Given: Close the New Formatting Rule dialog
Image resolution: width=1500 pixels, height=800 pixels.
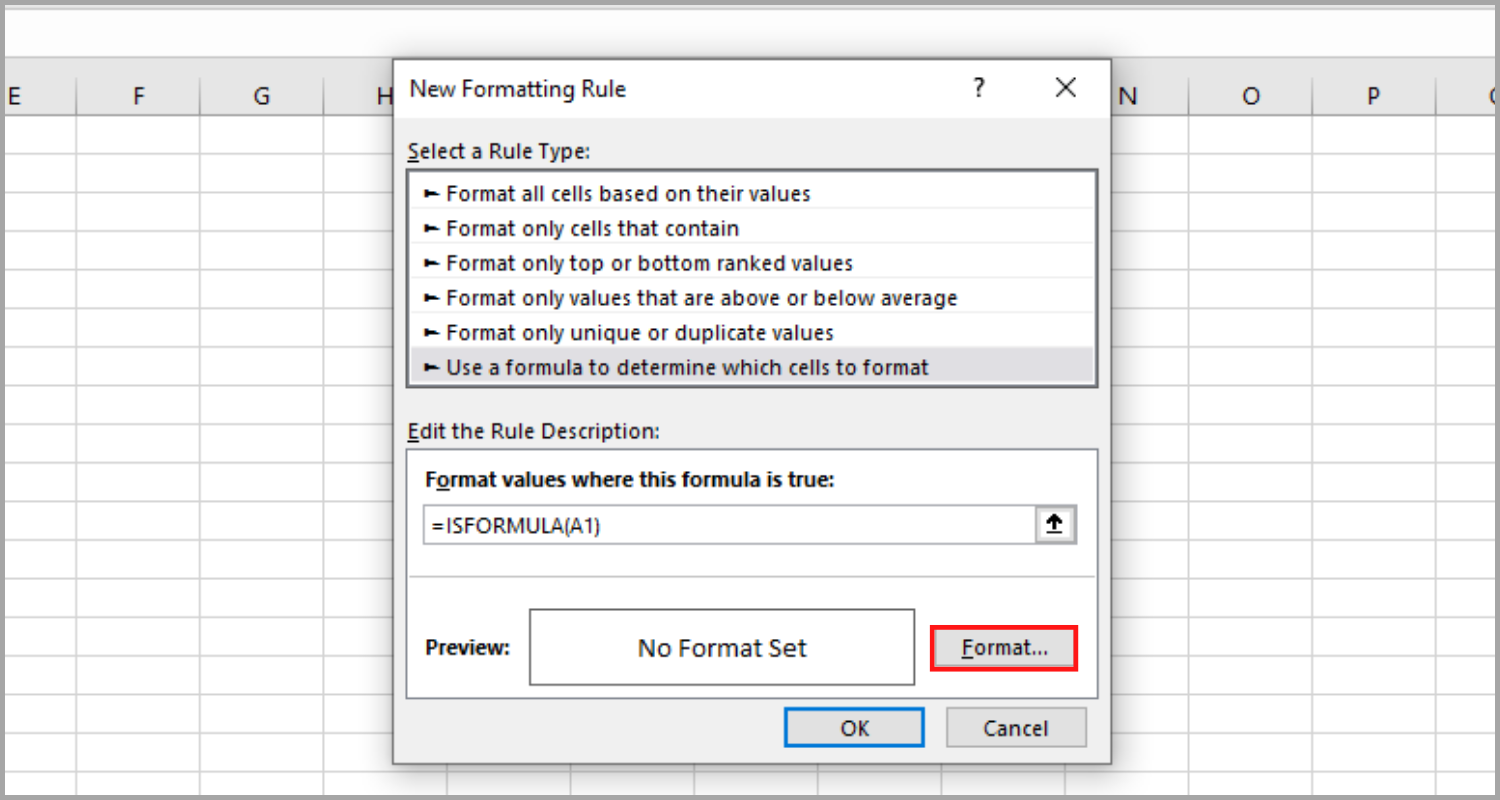Looking at the screenshot, I should 1065,88.
